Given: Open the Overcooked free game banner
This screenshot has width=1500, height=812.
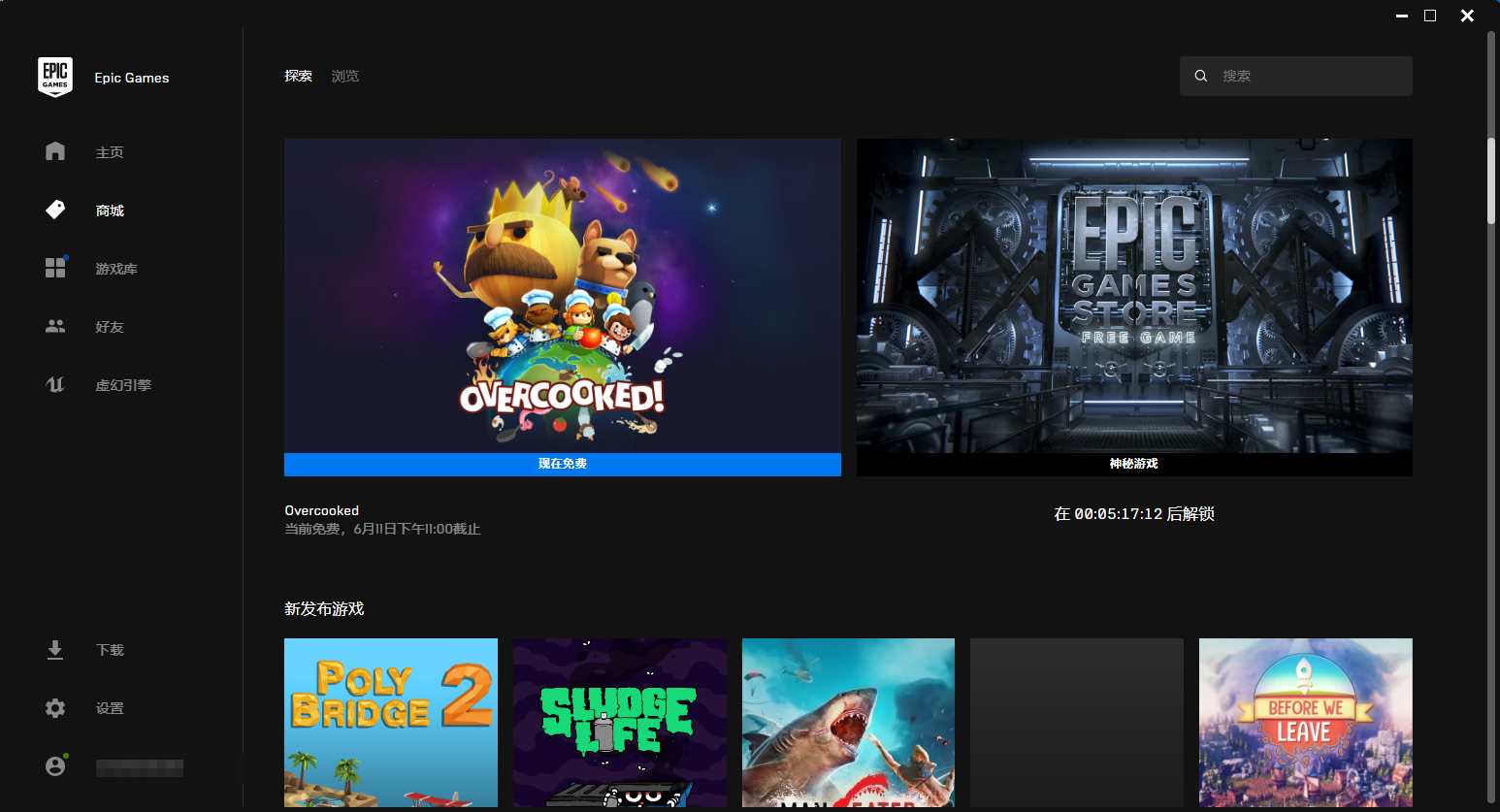Looking at the screenshot, I should pyautogui.click(x=563, y=296).
